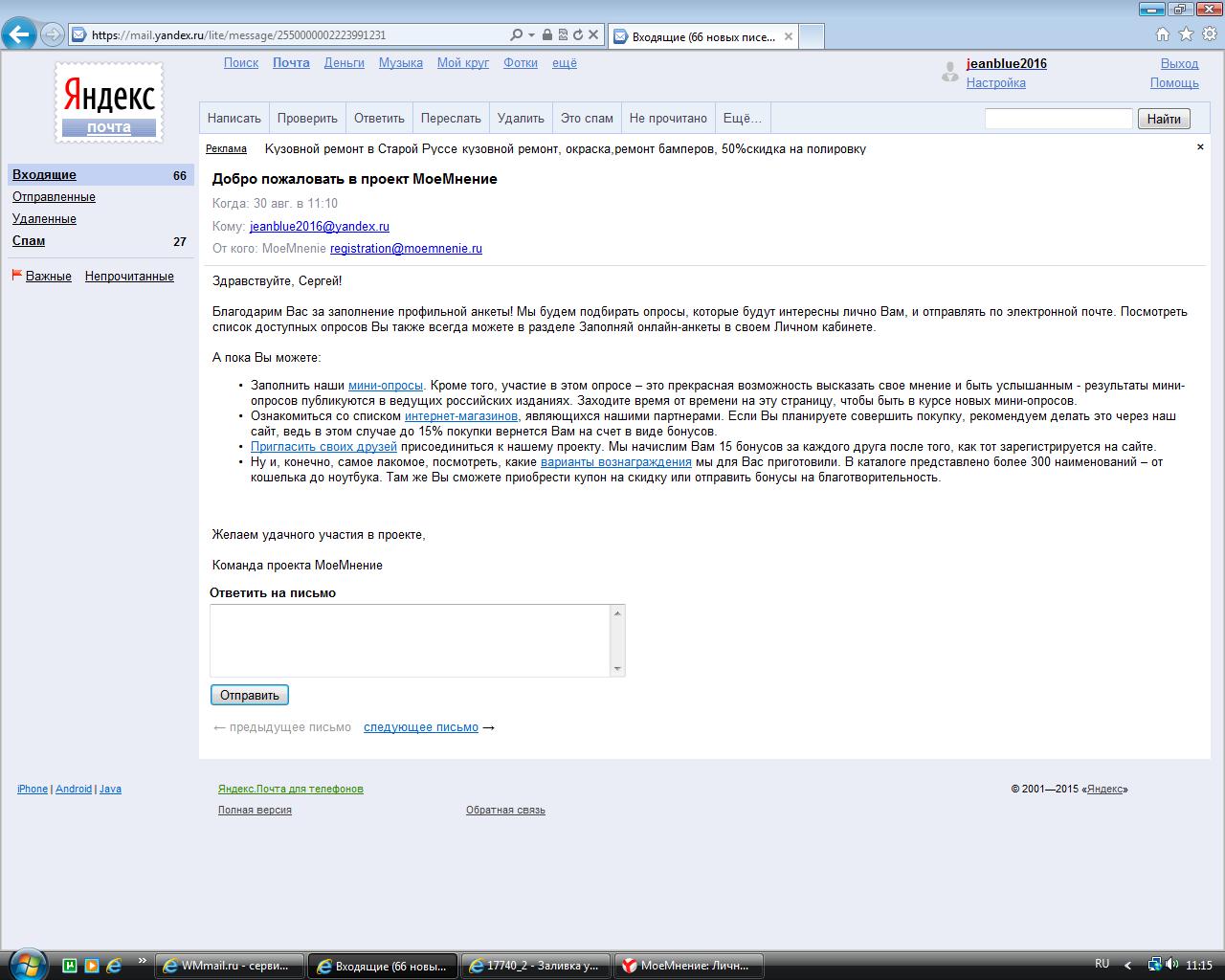The width and height of the screenshot is (1225, 980).
Task: Open the browser Tools gear icon
Action: [x=1210, y=34]
